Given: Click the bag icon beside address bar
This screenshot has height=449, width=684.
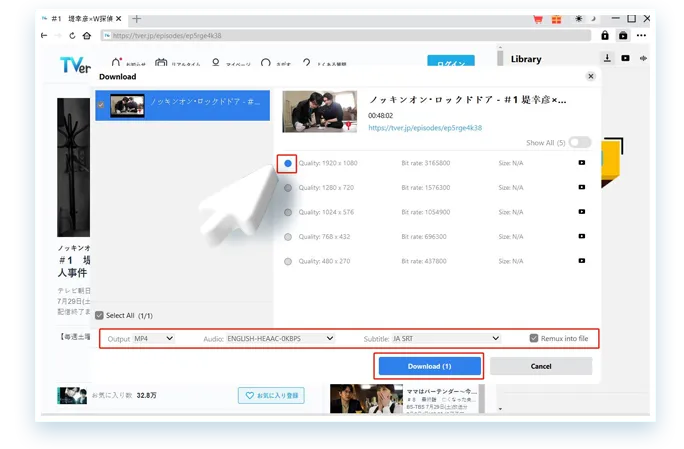Looking at the screenshot, I should click(x=623, y=35).
